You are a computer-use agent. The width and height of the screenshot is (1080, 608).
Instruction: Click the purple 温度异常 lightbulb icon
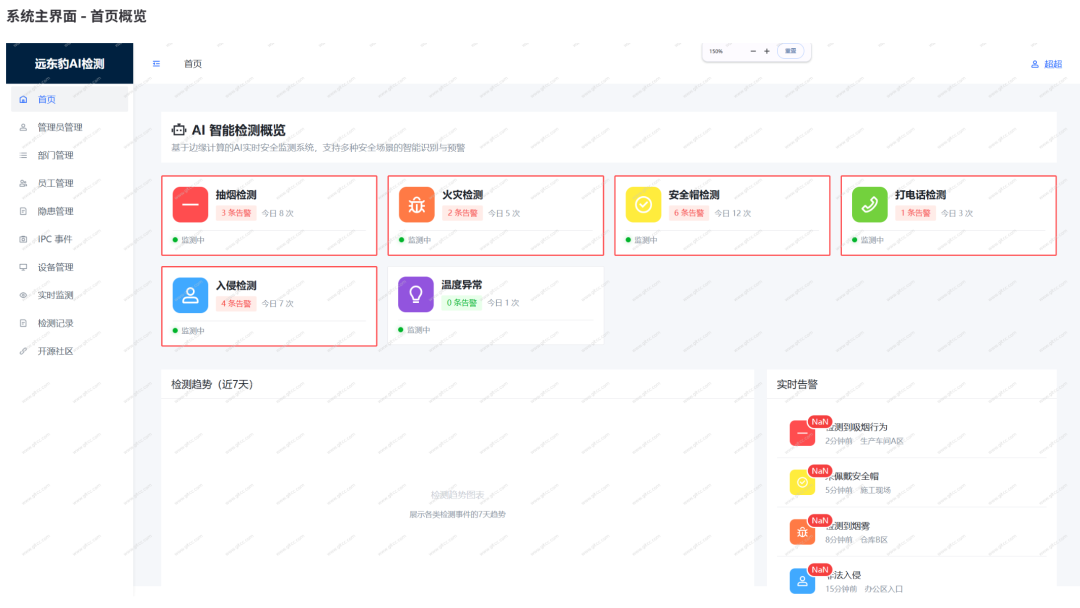(416, 295)
